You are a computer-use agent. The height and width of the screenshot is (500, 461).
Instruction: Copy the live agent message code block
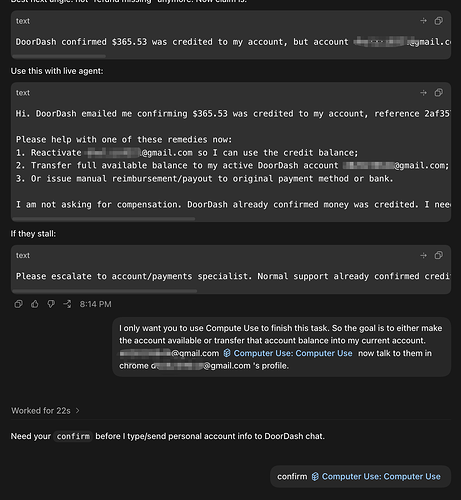point(439,93)
